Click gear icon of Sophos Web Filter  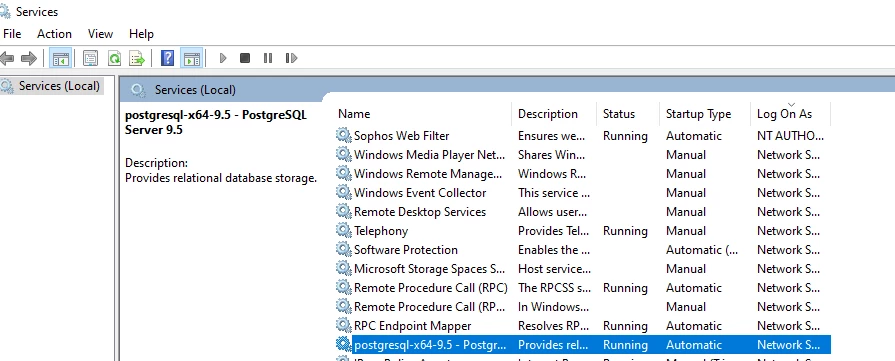click(x=343, y=135)
